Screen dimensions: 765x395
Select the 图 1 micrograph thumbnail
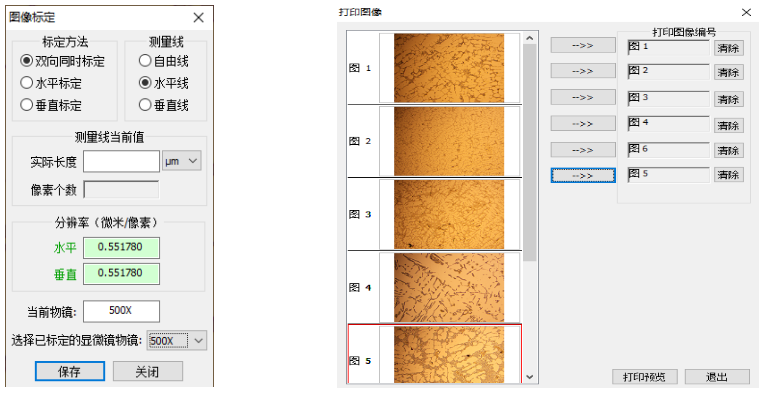point(449,68)
